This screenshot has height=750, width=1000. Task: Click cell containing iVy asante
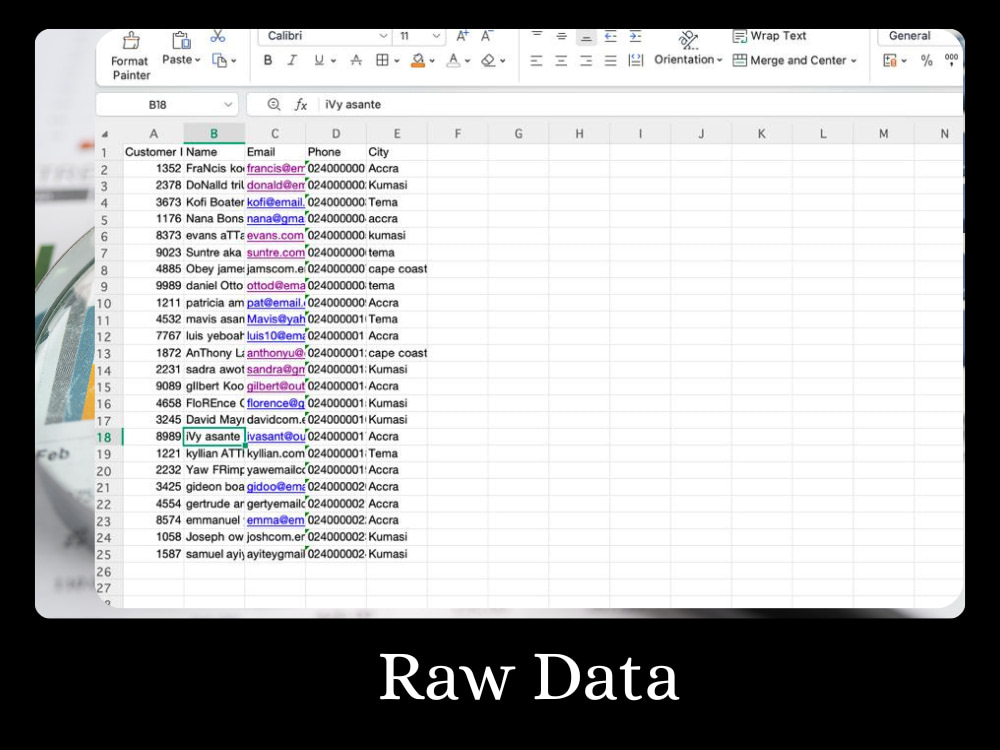point(214,437)
